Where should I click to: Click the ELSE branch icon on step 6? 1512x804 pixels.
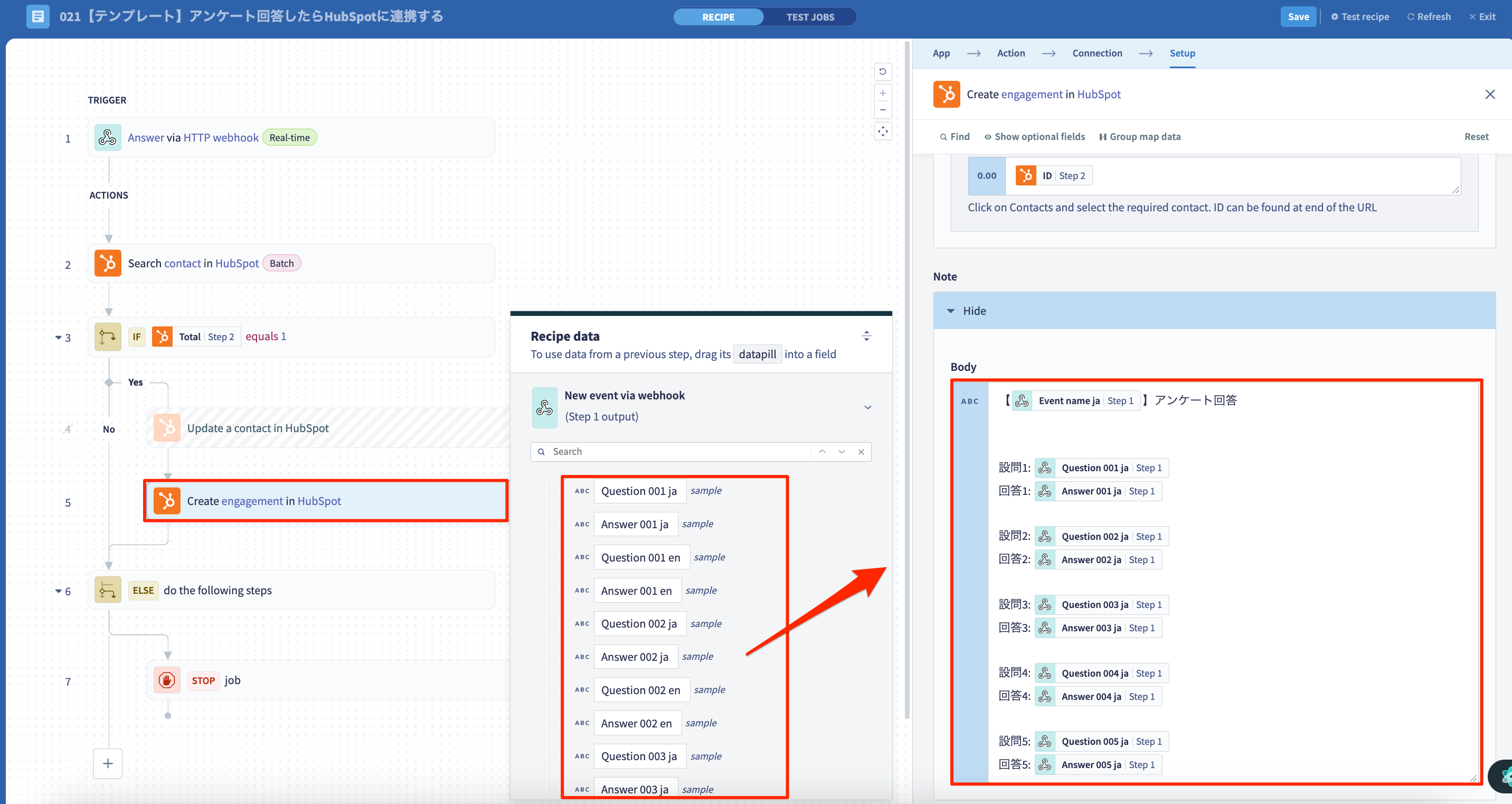107,590
